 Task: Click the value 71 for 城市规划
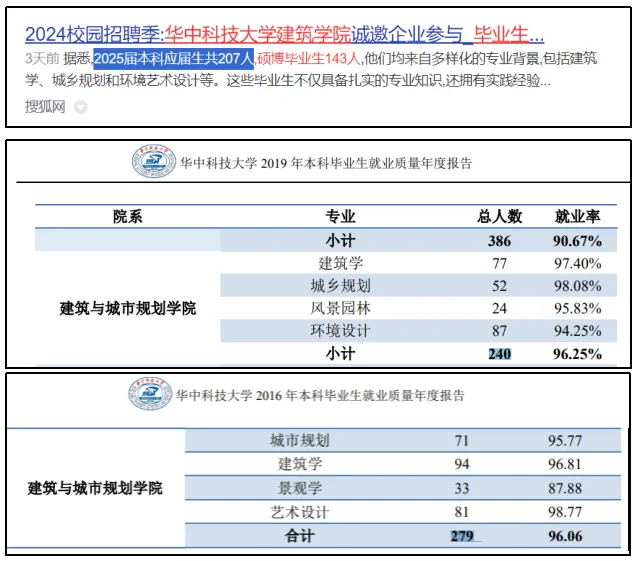[462, 441]
